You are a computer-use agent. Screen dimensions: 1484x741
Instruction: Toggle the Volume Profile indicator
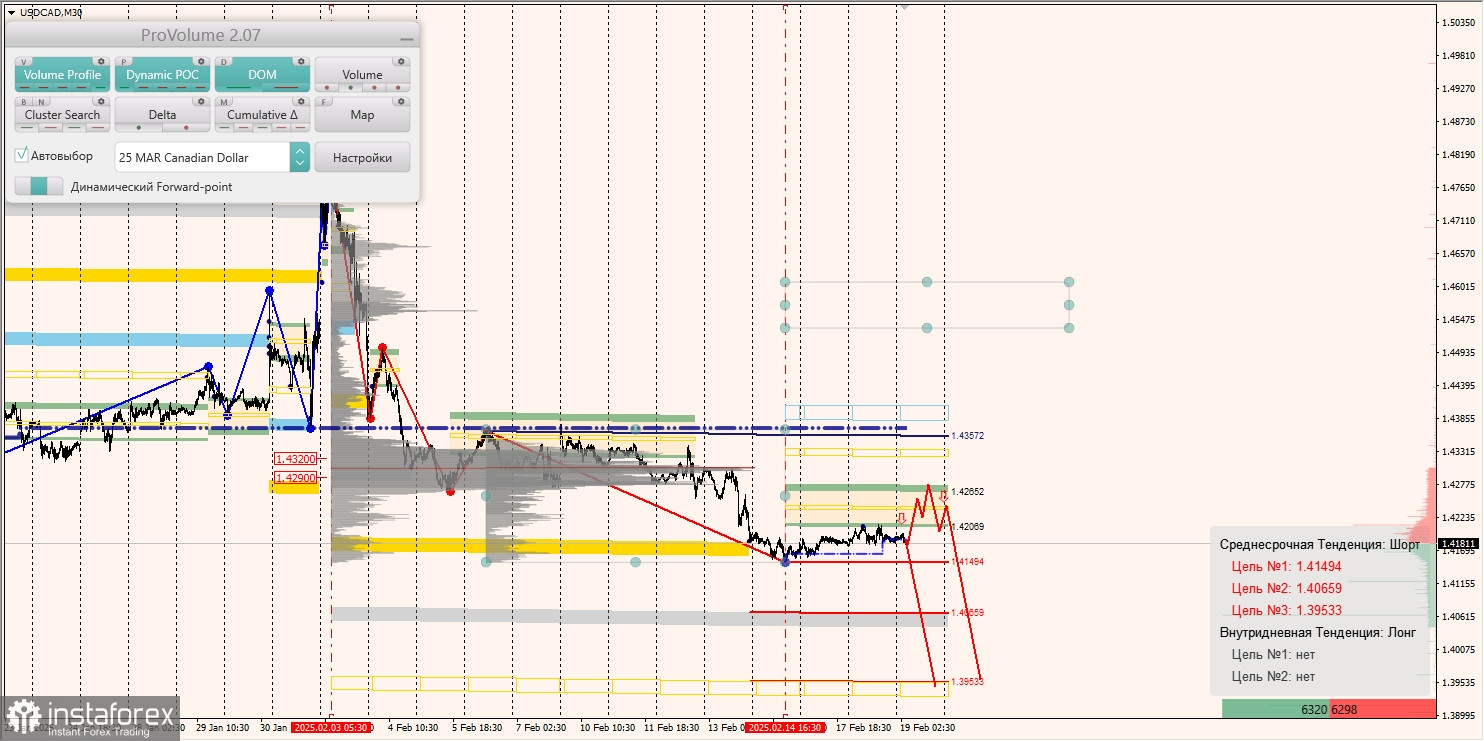pyautogui.click(x=62, y=75)
